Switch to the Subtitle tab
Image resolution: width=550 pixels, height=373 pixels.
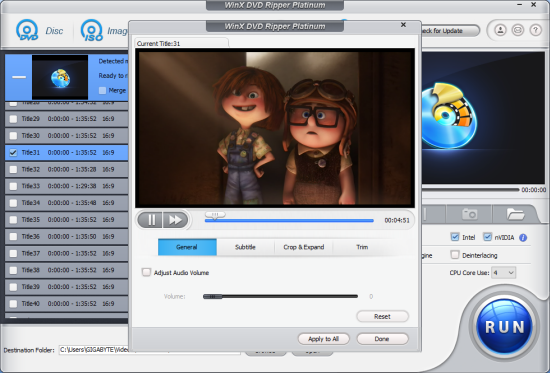click(245, 247)
